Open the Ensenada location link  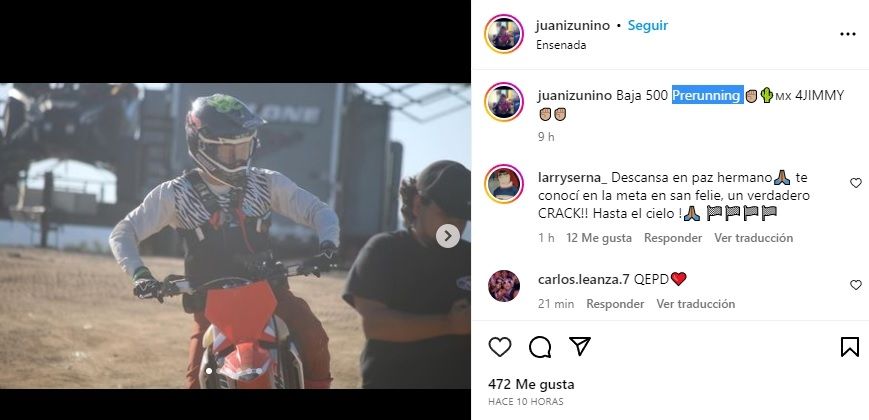coord(561,45)
